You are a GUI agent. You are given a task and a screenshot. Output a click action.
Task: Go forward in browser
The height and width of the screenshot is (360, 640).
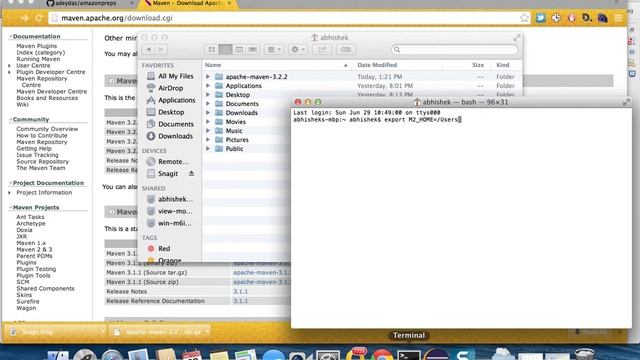pos(24,18)
